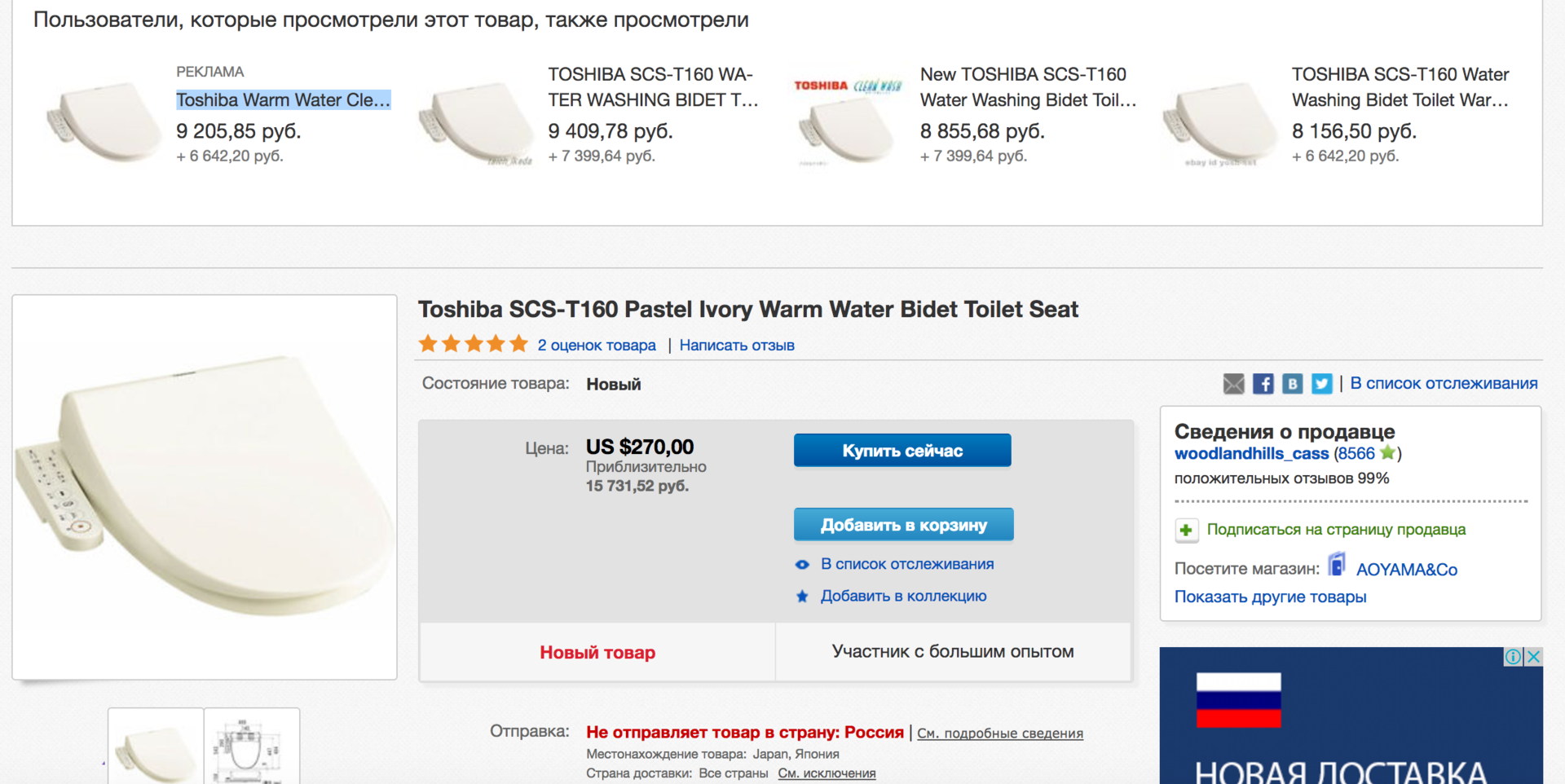Click the AOYAMA&Co store door icon
Image resolution: width=1565 pixels, height=784 pixels.
[1337, 565]
